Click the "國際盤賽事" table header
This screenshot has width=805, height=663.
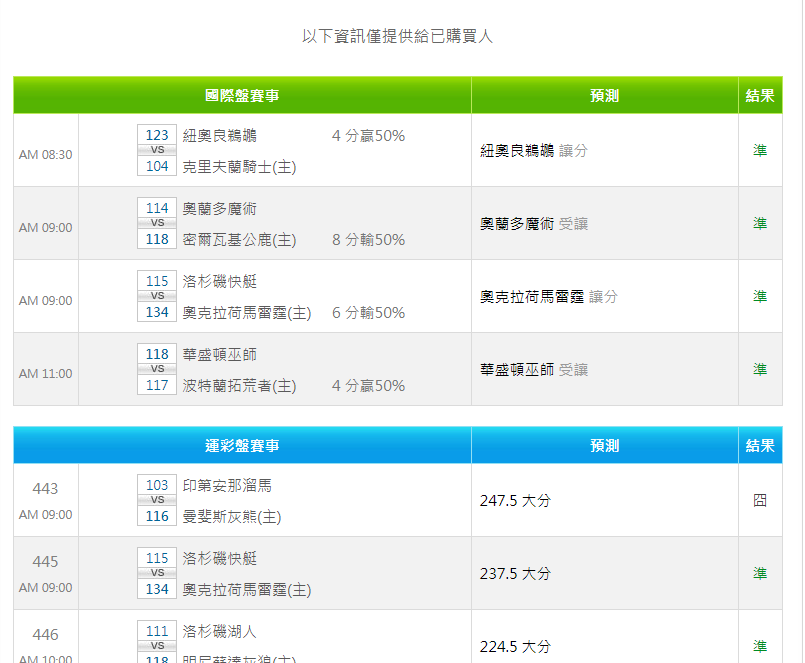[242, 96]
